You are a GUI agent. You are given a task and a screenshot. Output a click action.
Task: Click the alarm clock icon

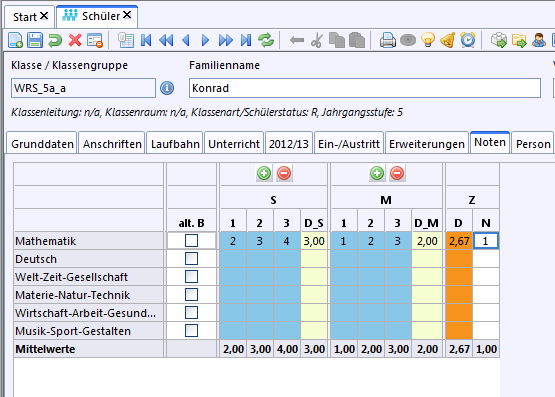coord(468,40)
